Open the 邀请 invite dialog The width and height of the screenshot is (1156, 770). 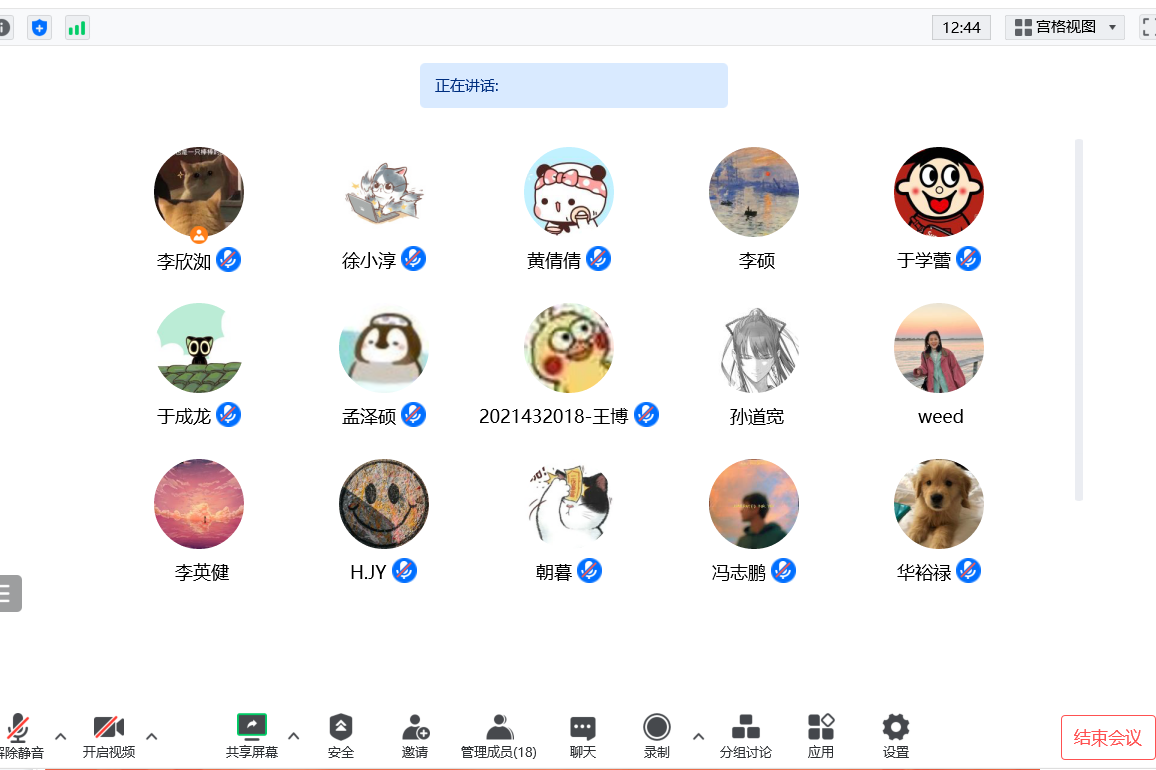point(415,736)
